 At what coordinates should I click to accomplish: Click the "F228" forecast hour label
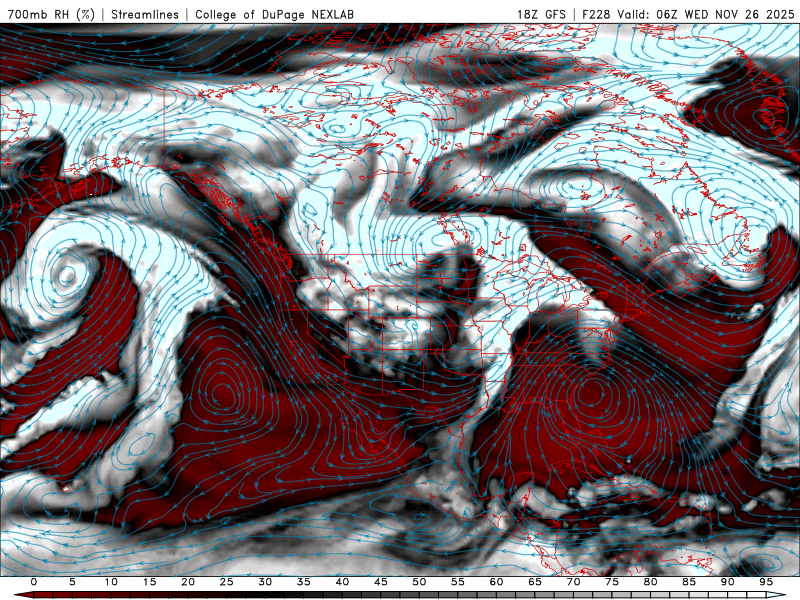coord(596,14)
